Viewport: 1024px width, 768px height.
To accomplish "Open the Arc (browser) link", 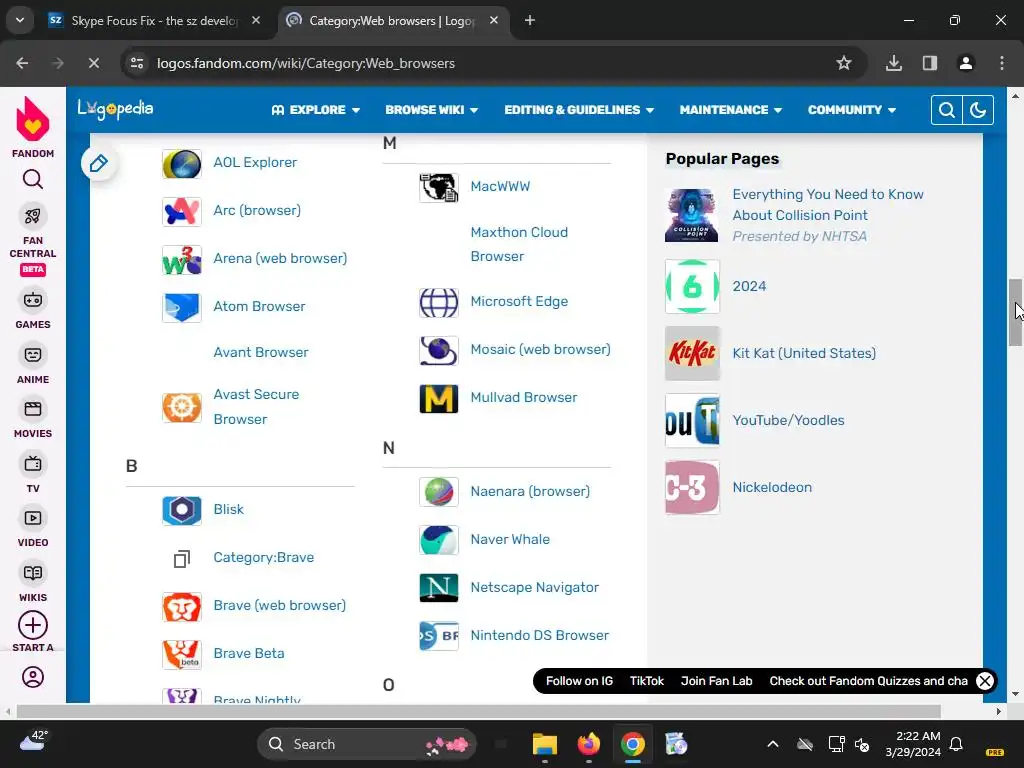I will click(257, 210).
